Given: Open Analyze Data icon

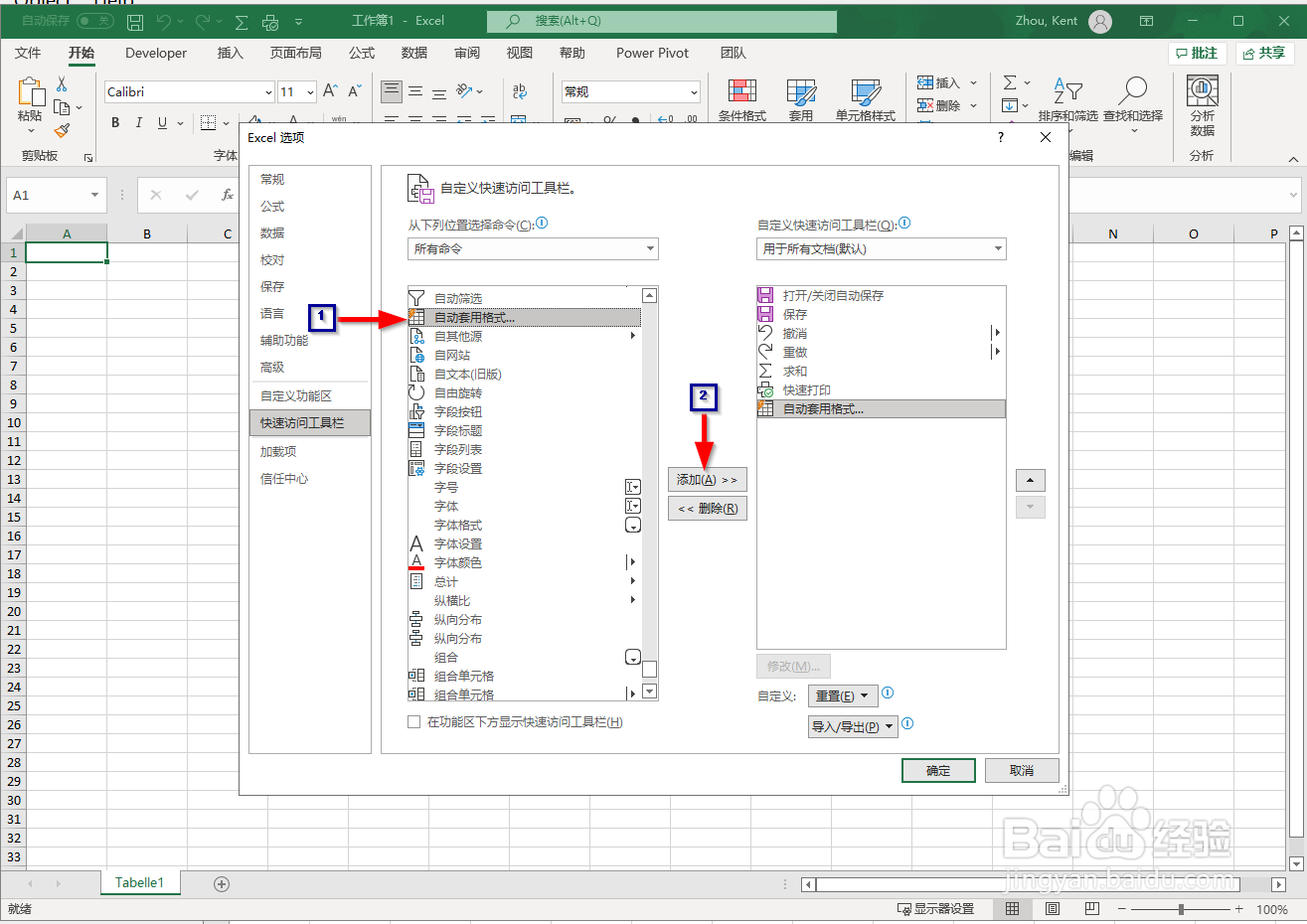Looking at the screenshot, I should point(1203,90).
